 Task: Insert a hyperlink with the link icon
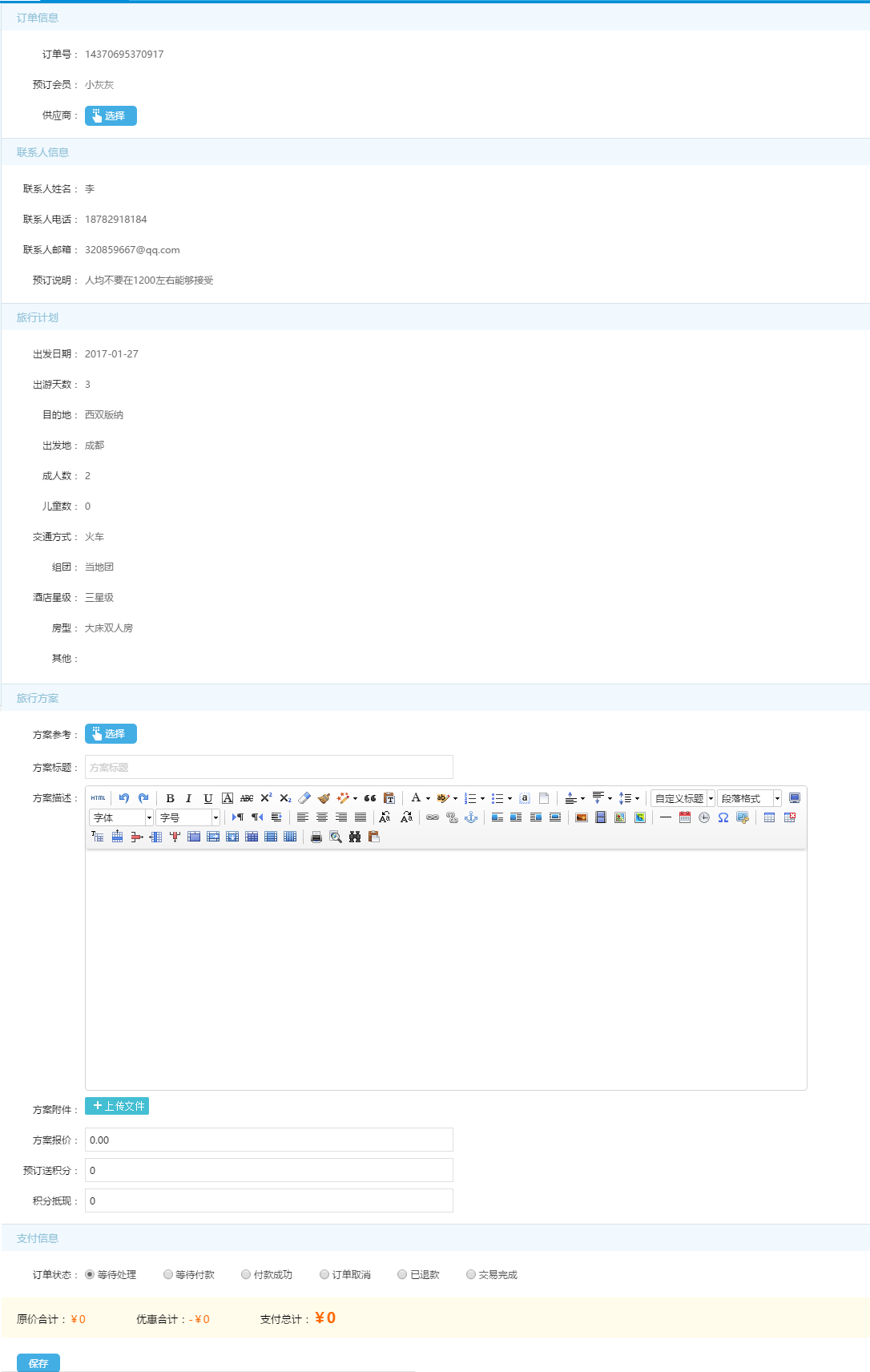pos(433,817)
